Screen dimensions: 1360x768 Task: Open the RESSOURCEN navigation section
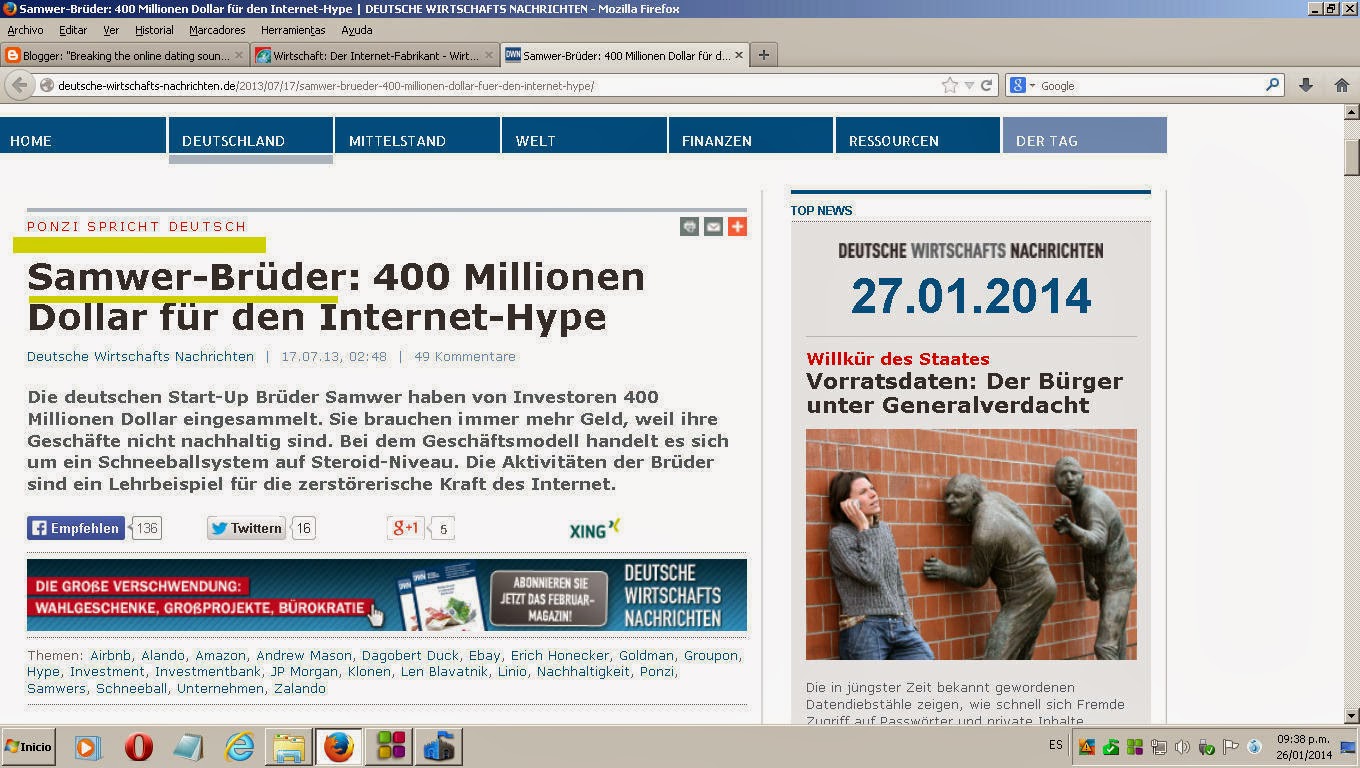(x=917, y=136)
